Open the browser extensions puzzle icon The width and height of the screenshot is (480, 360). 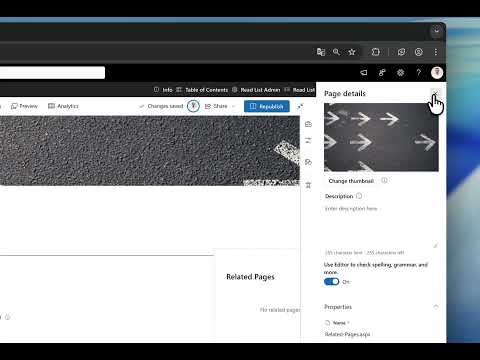click(376, 52)
